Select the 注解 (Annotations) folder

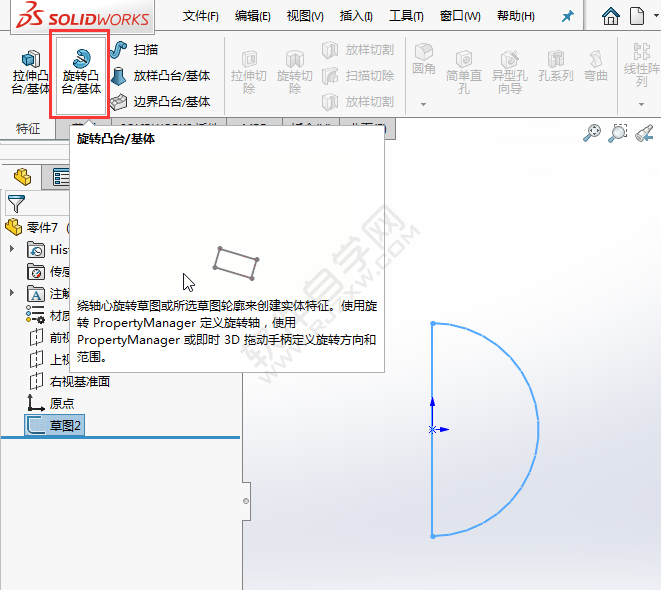click(48, 294)
